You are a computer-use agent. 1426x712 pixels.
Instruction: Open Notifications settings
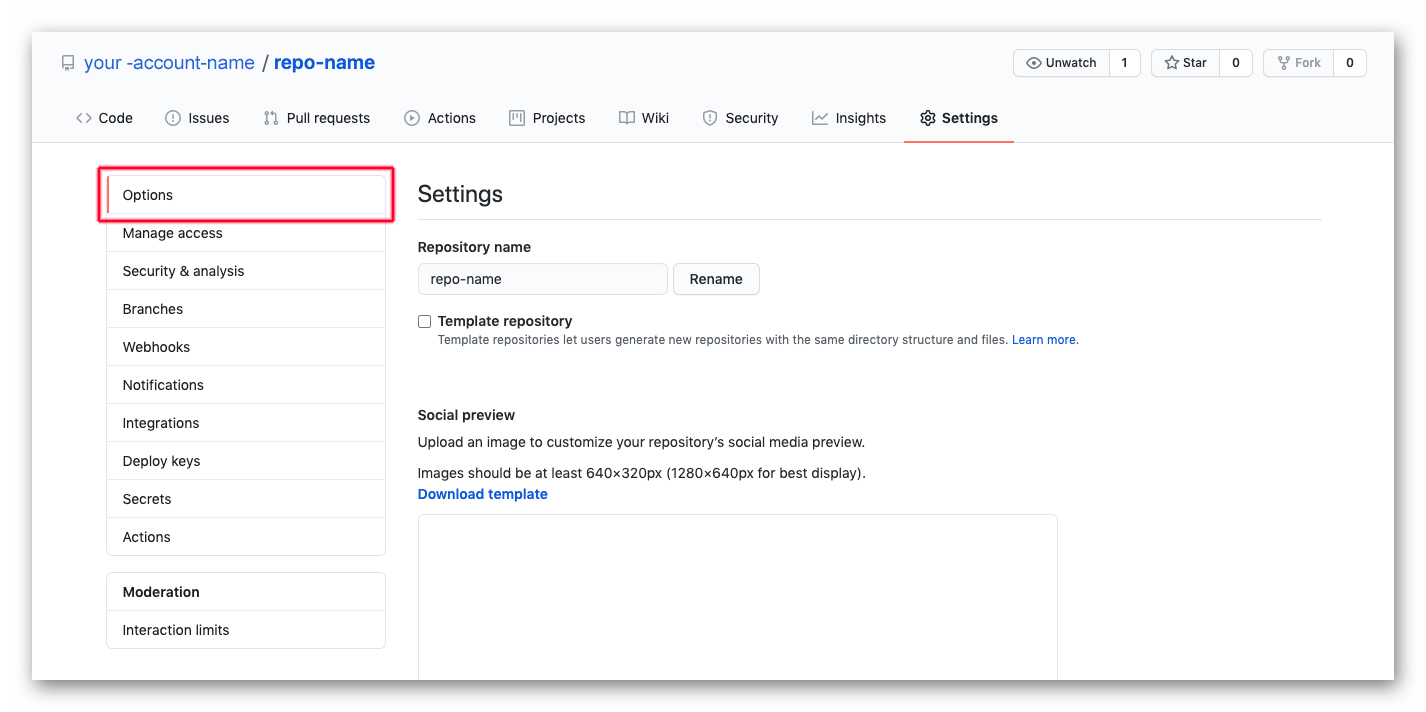pyautogui.click(x=246, y=385)
